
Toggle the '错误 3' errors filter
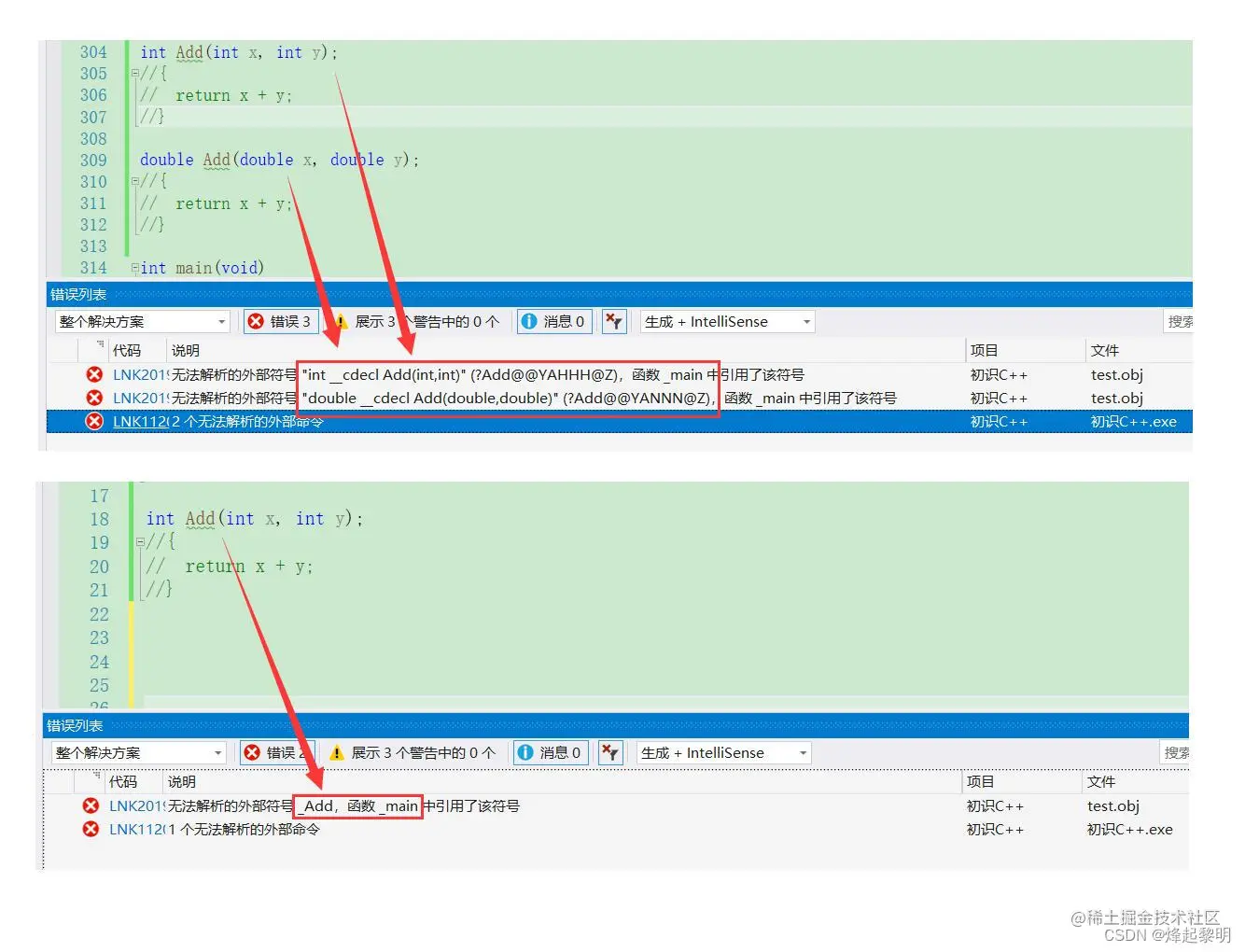coord(279,321)
